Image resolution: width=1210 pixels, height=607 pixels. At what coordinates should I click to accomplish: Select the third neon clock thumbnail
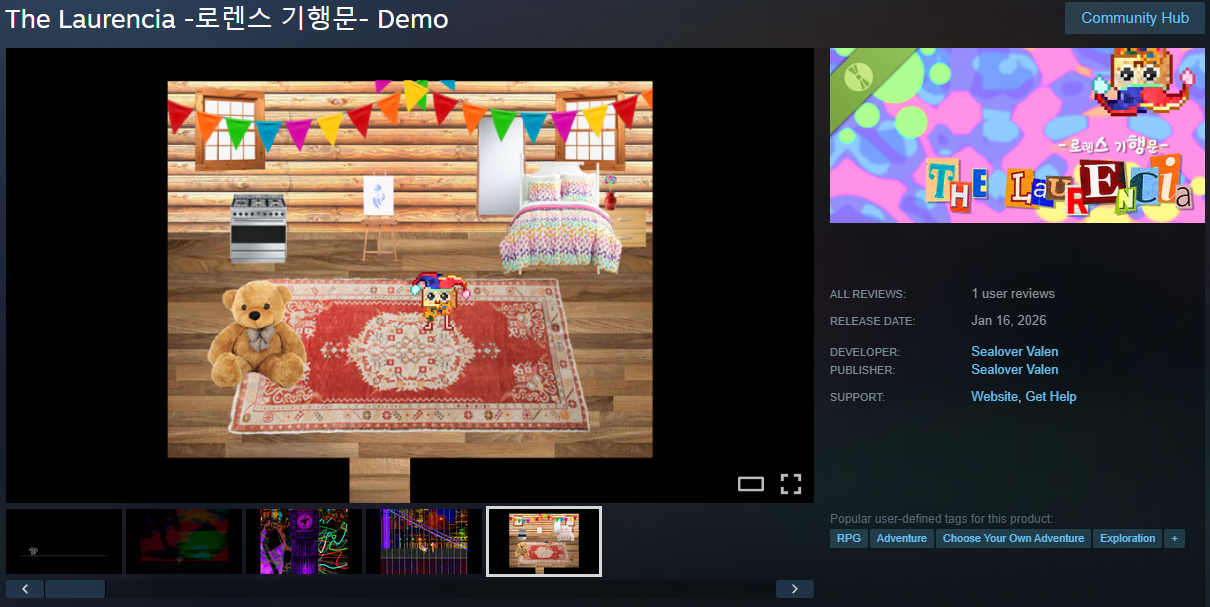pyautogui.click(x=304, y=541)
